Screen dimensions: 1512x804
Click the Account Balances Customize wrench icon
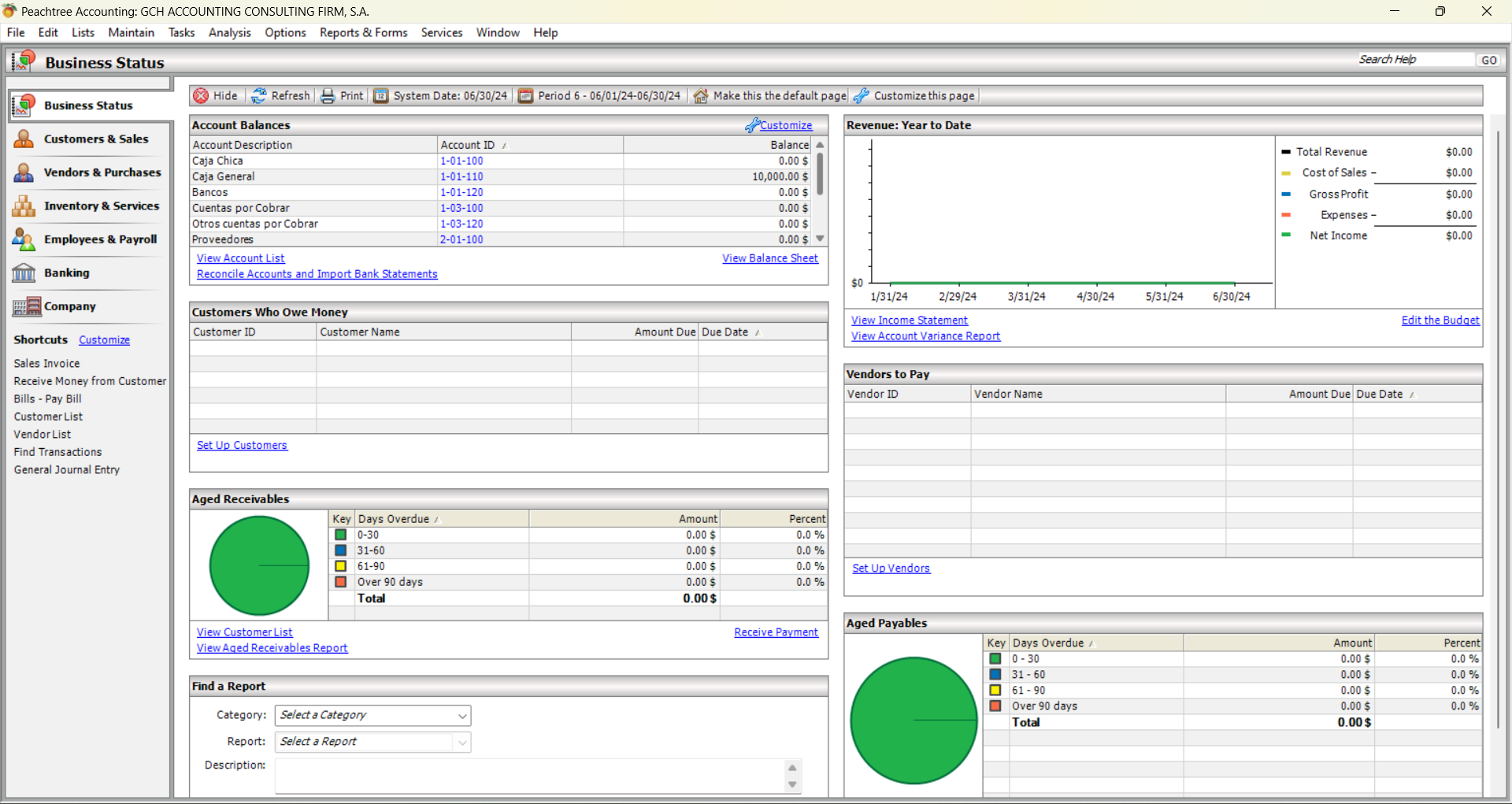click(753, 125)
